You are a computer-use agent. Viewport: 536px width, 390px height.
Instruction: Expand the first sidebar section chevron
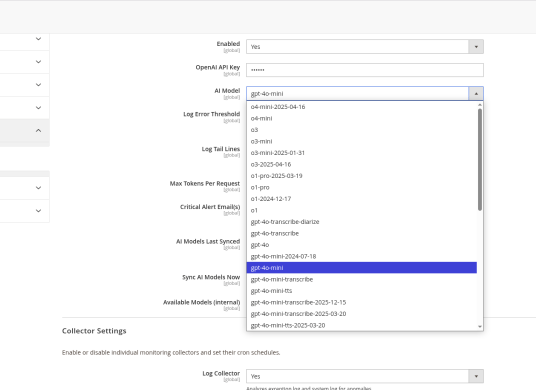(38, 39)
